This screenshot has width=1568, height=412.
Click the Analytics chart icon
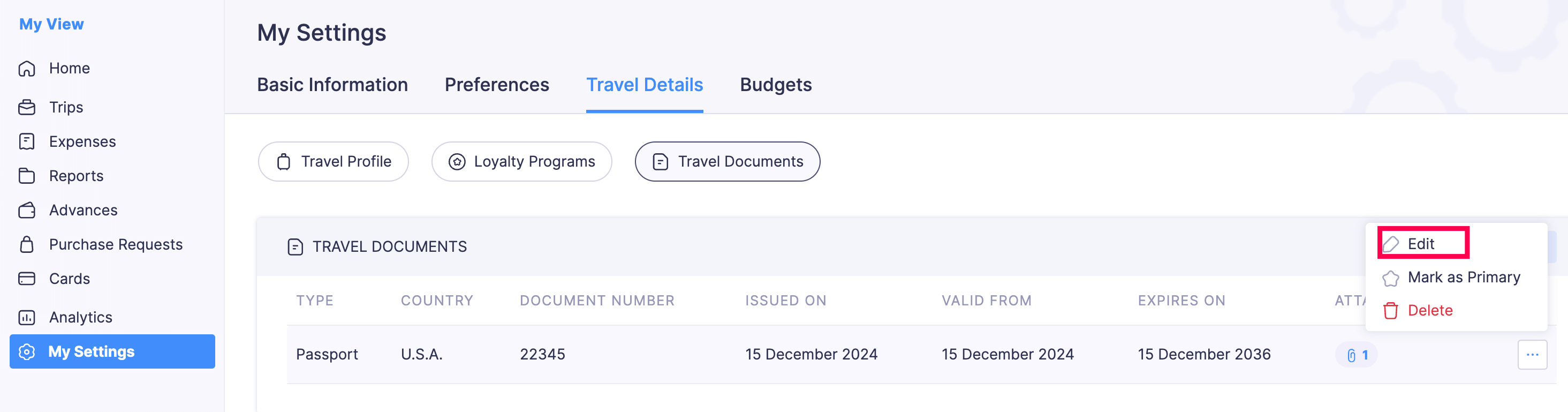(x=27, y=318)
